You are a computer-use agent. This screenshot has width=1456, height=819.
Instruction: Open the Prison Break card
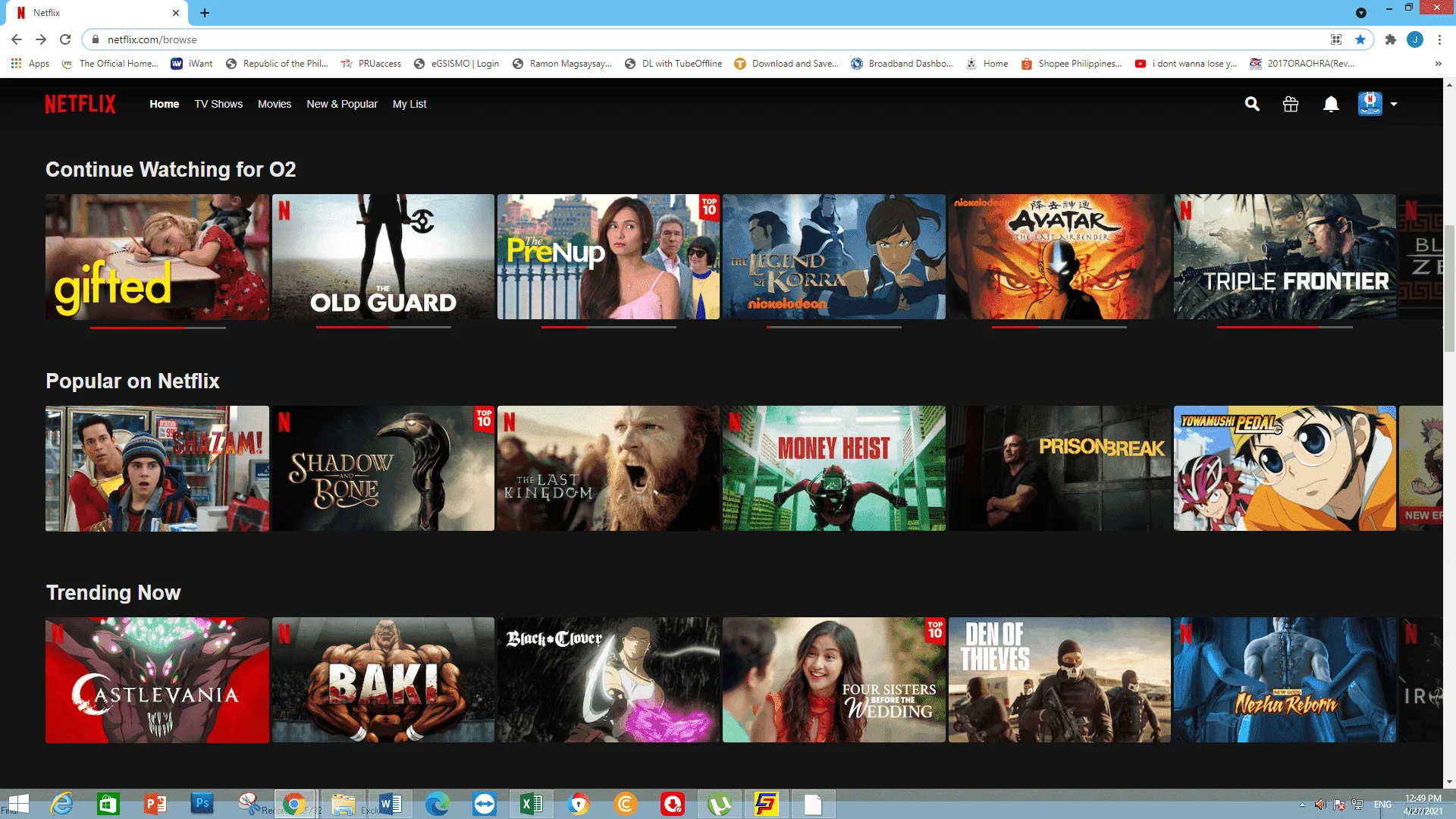click(1059, 468)
